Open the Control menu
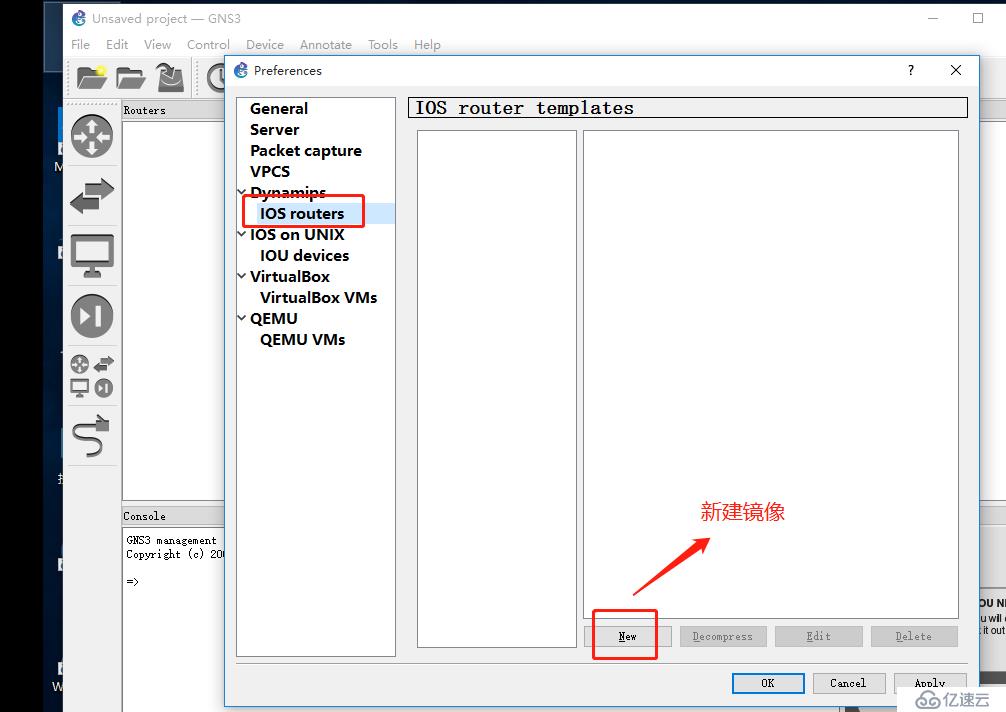 point(208,44)
